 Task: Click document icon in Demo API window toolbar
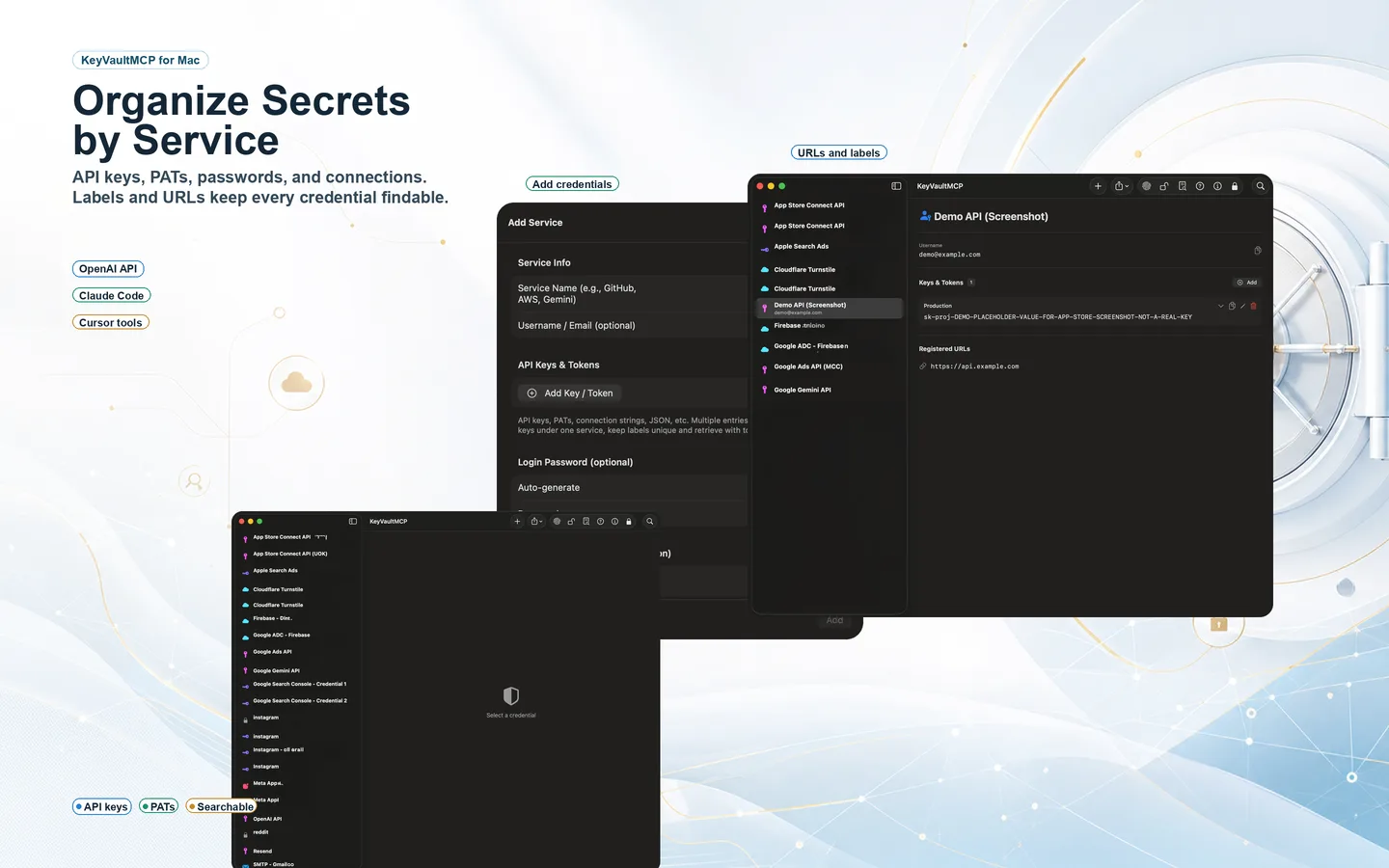coord(1183,186)
